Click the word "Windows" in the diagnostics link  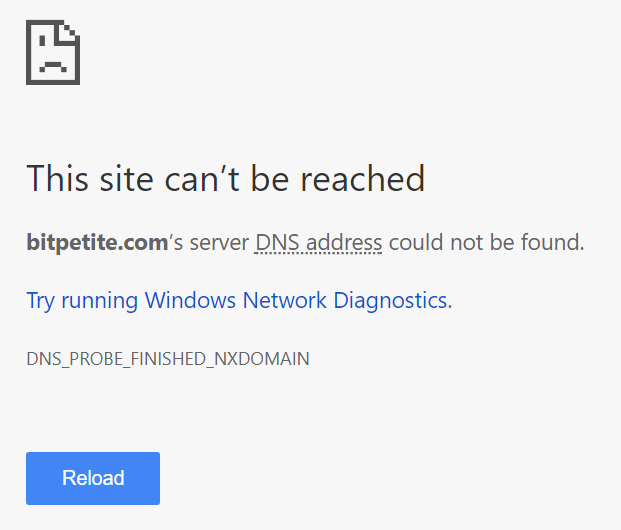(190, 300)
